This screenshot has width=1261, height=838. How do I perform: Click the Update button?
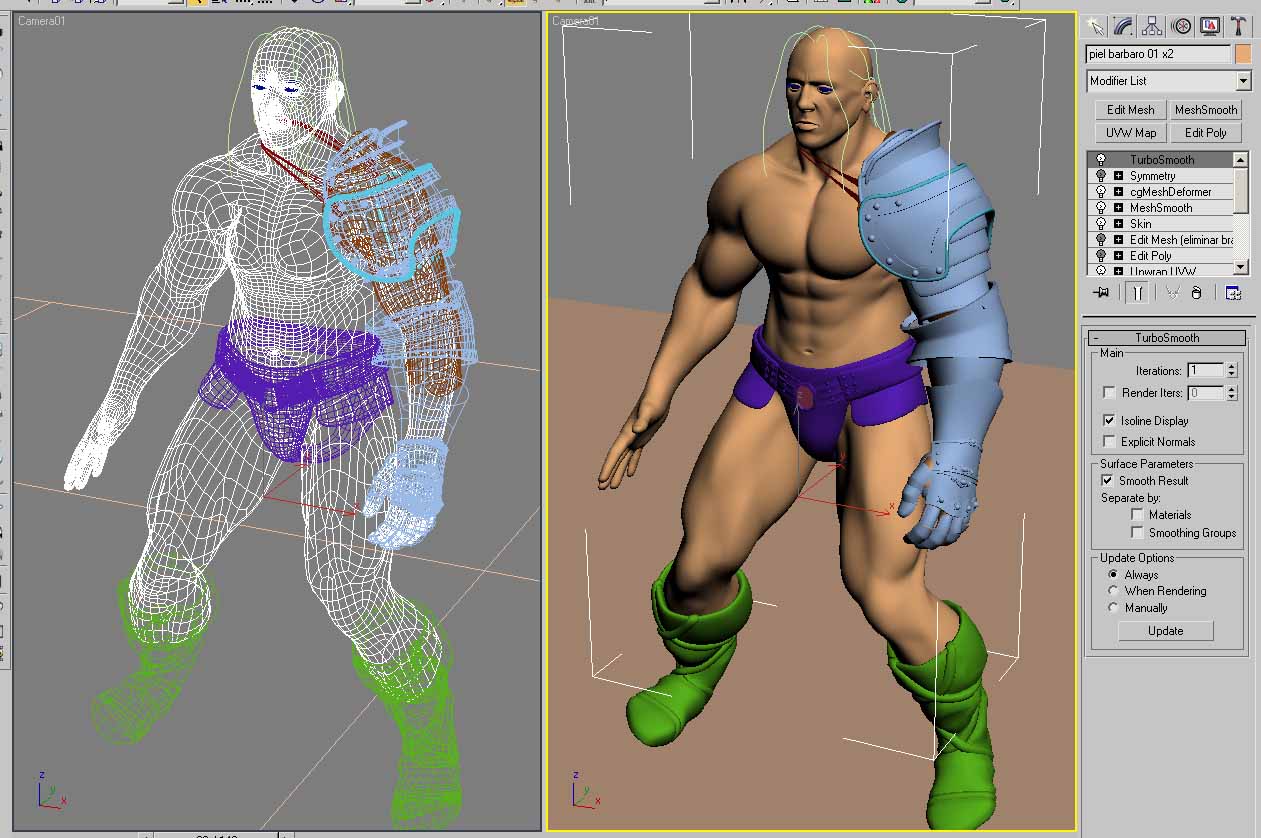[1165, 631]
